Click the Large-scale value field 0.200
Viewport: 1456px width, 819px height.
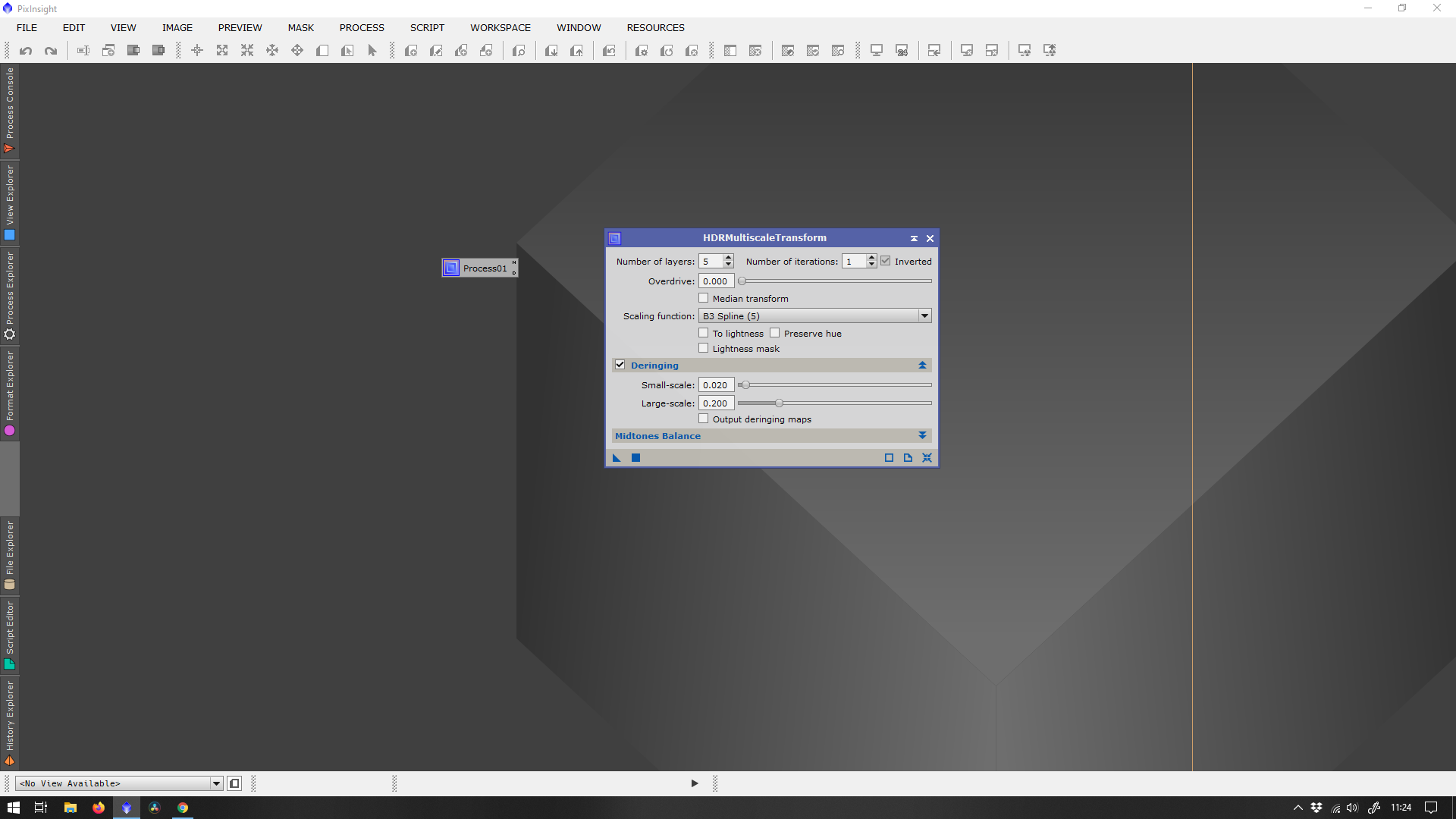tap(716, 403)
